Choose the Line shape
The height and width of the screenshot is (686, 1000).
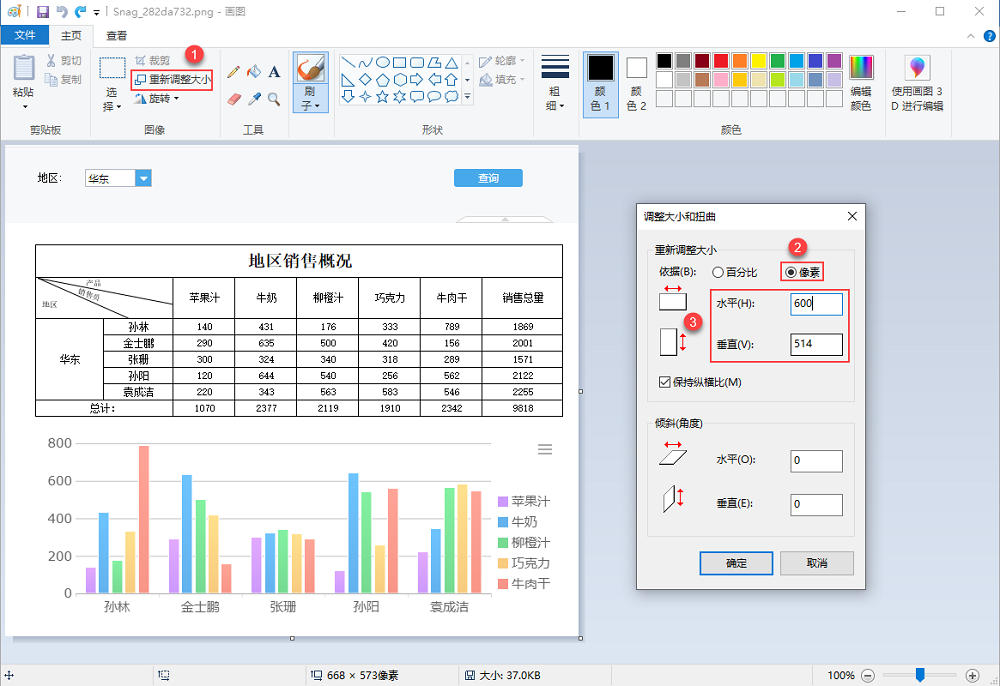(348, 62)
